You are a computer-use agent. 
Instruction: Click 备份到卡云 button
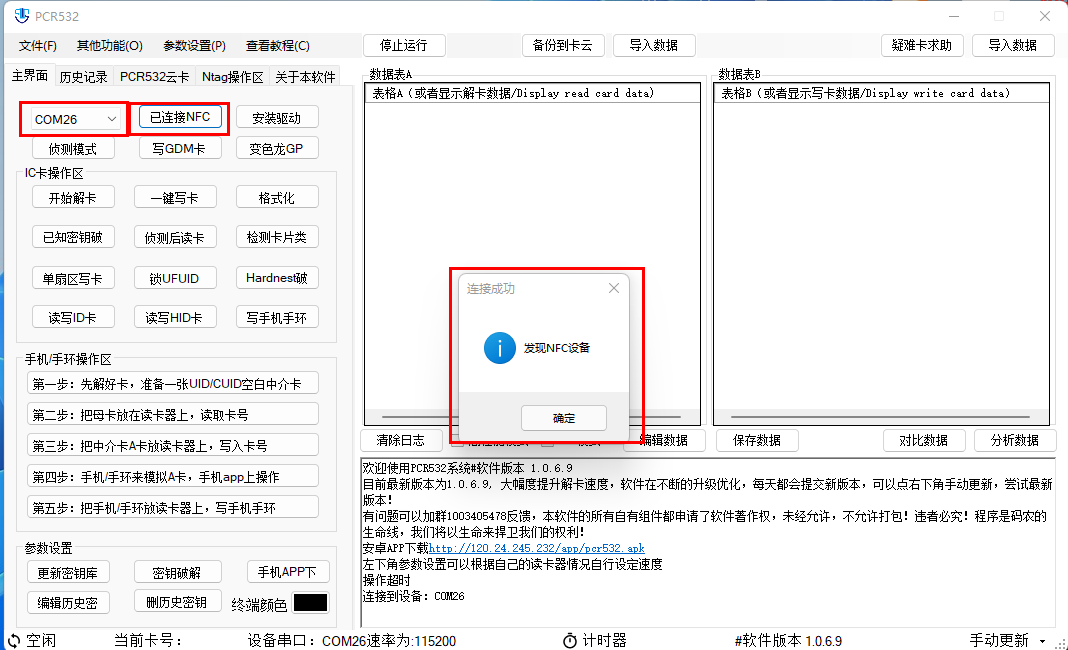coord(562,45)
